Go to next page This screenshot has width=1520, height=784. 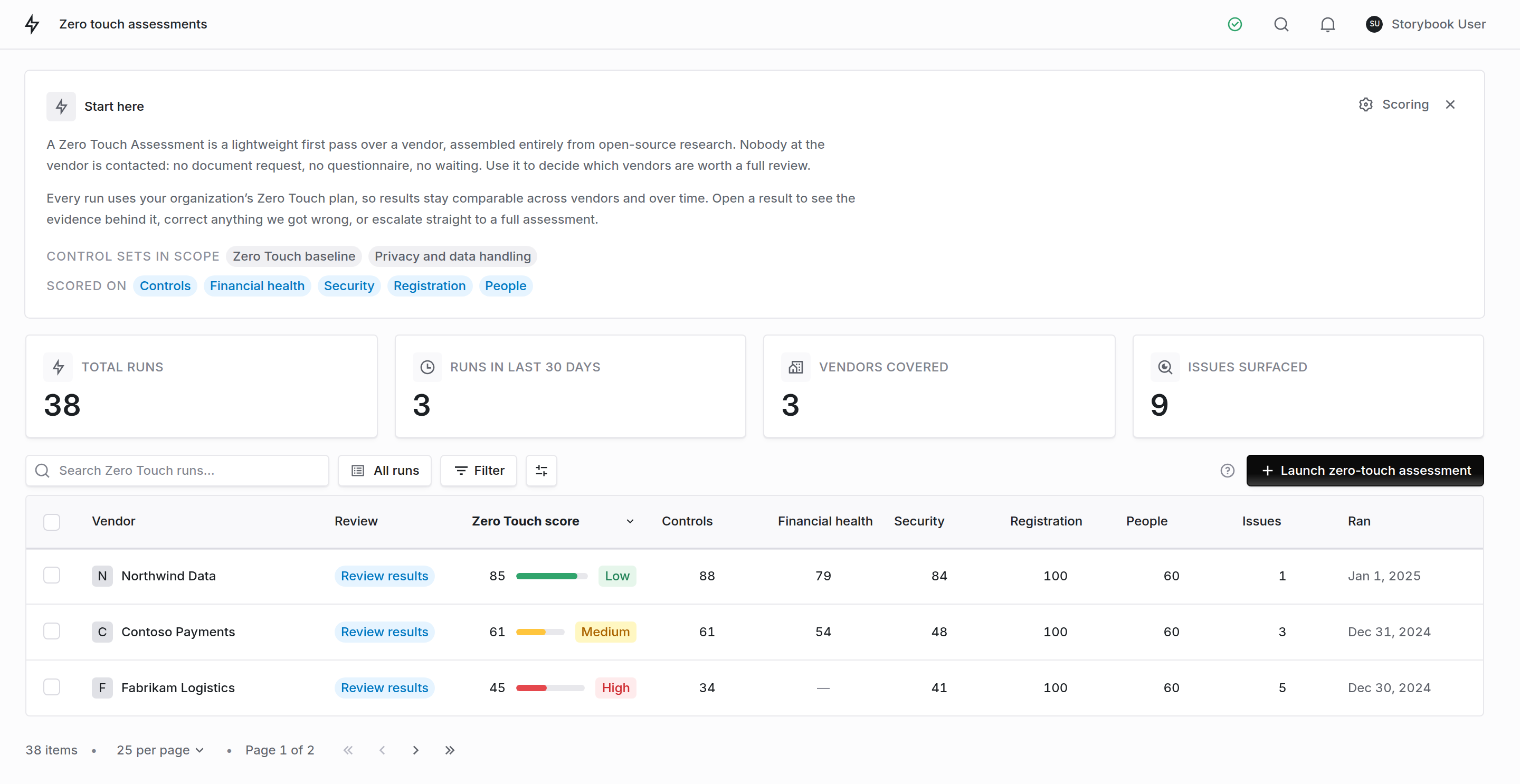415,750
